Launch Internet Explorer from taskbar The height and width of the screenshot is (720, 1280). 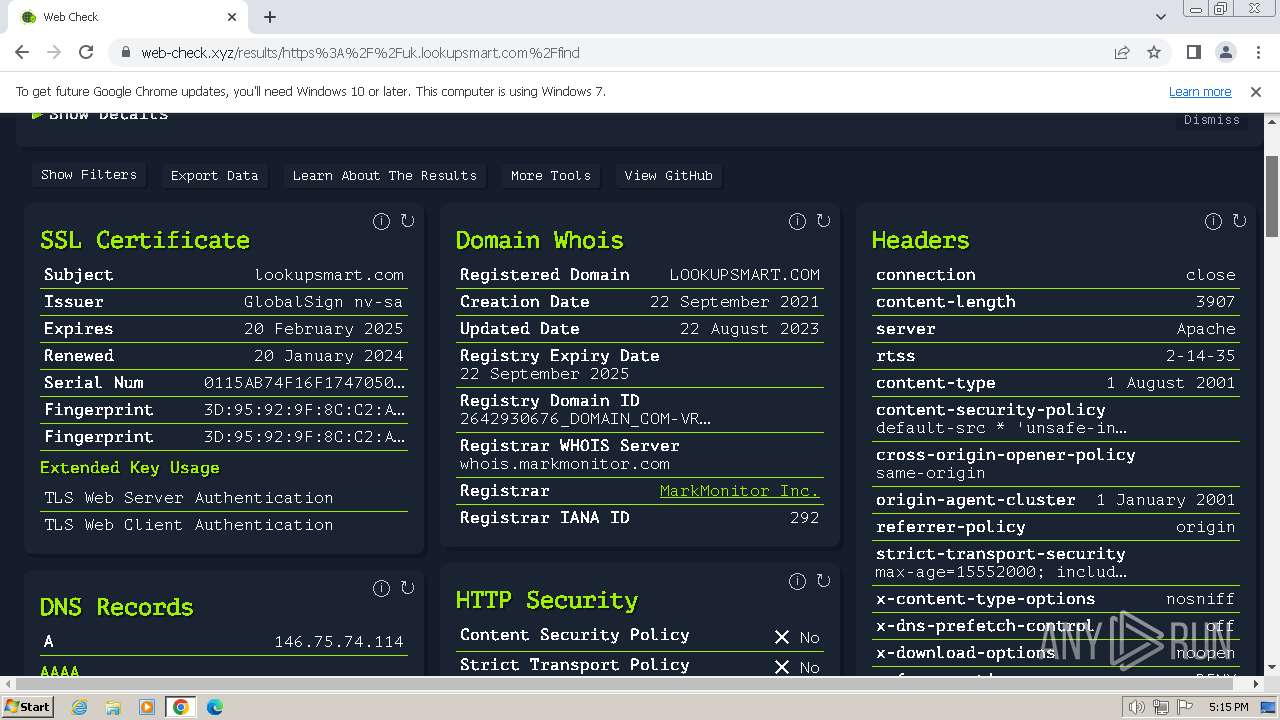click(79, 707)
